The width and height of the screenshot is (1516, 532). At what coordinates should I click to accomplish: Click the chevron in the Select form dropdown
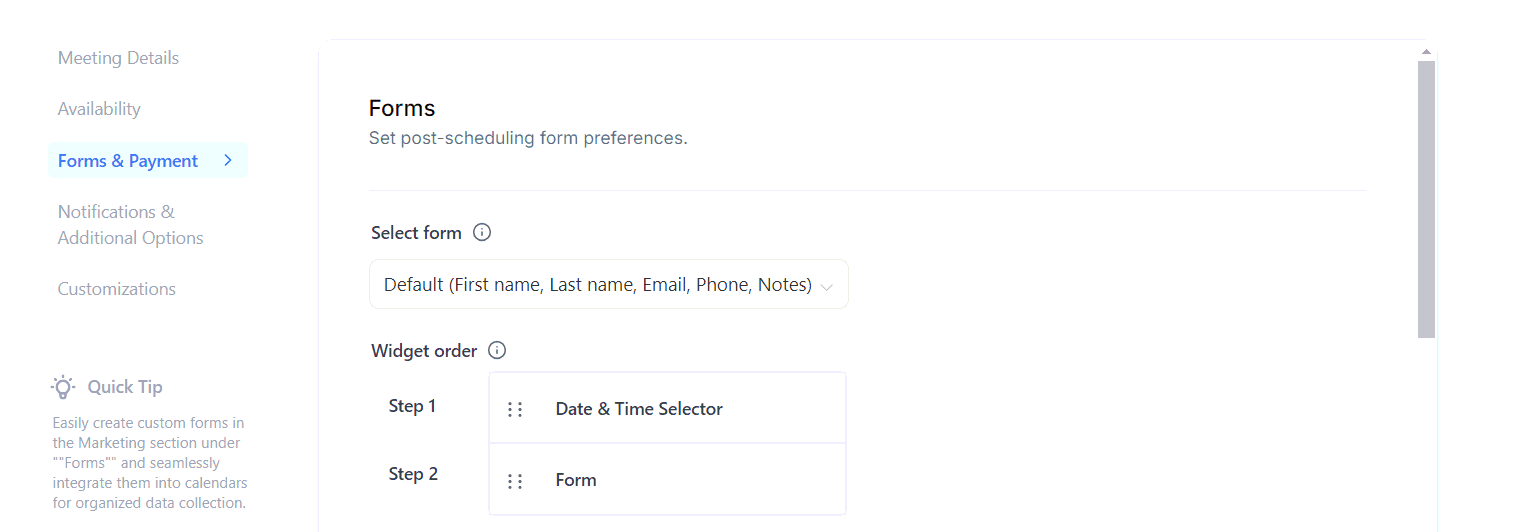(x=827, y=287)
